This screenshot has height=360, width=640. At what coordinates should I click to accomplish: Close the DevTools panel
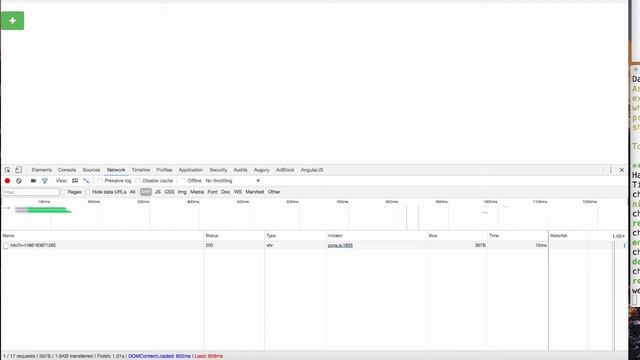pos(622,170)
